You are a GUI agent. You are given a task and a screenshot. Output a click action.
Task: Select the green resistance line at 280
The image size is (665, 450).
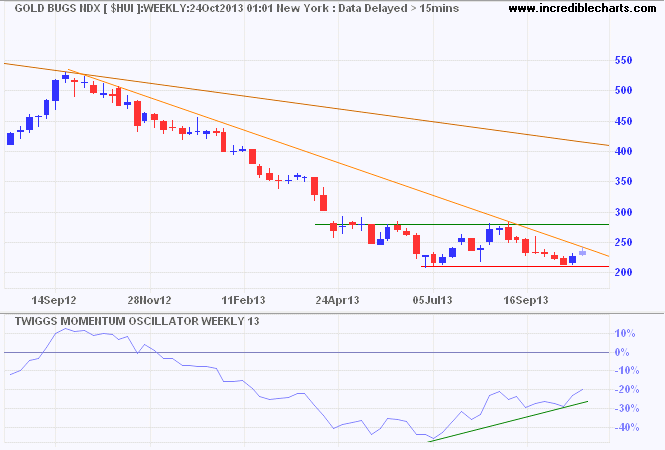(462, 224)
